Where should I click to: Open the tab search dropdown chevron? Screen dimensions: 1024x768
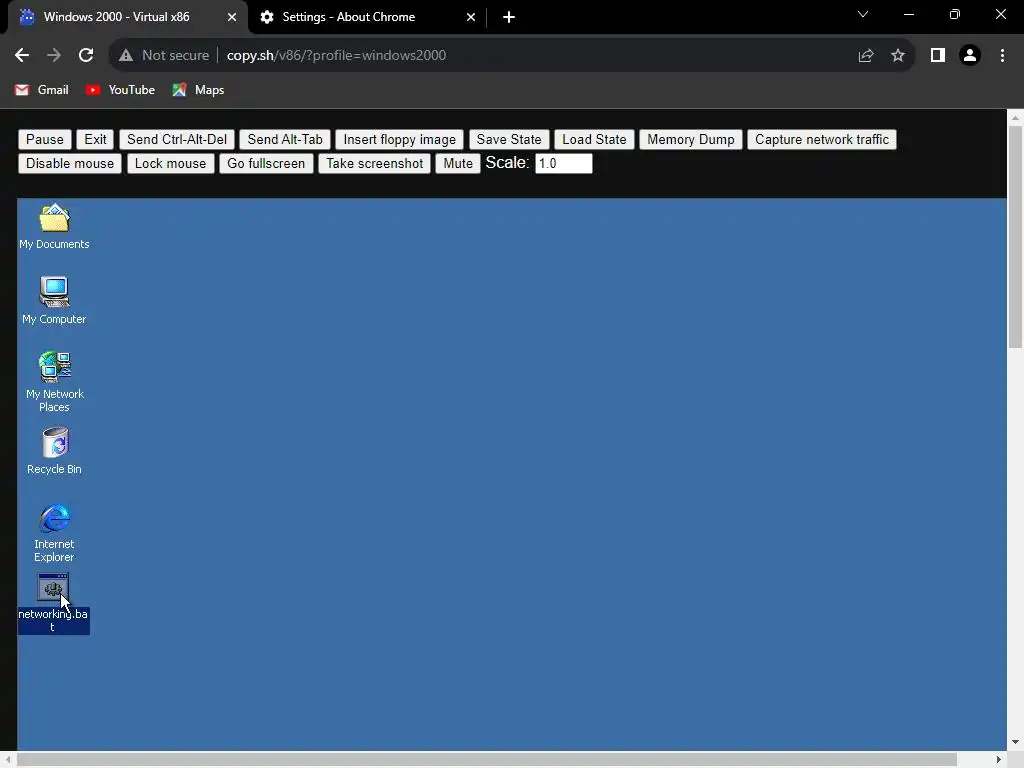tap(863, 14)
